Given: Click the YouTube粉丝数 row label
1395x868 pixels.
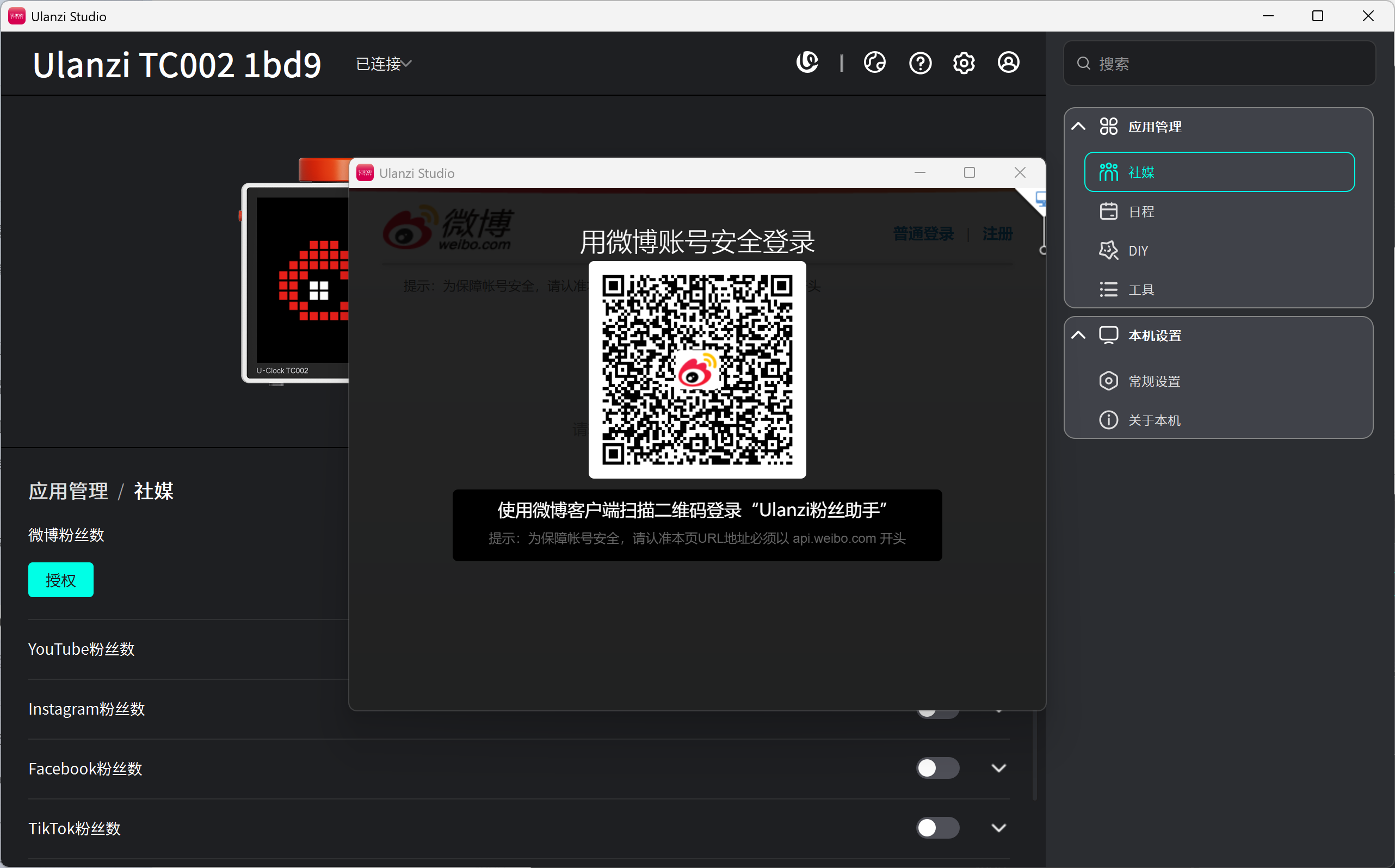Looking at the screenshot, I should point(82,649).
